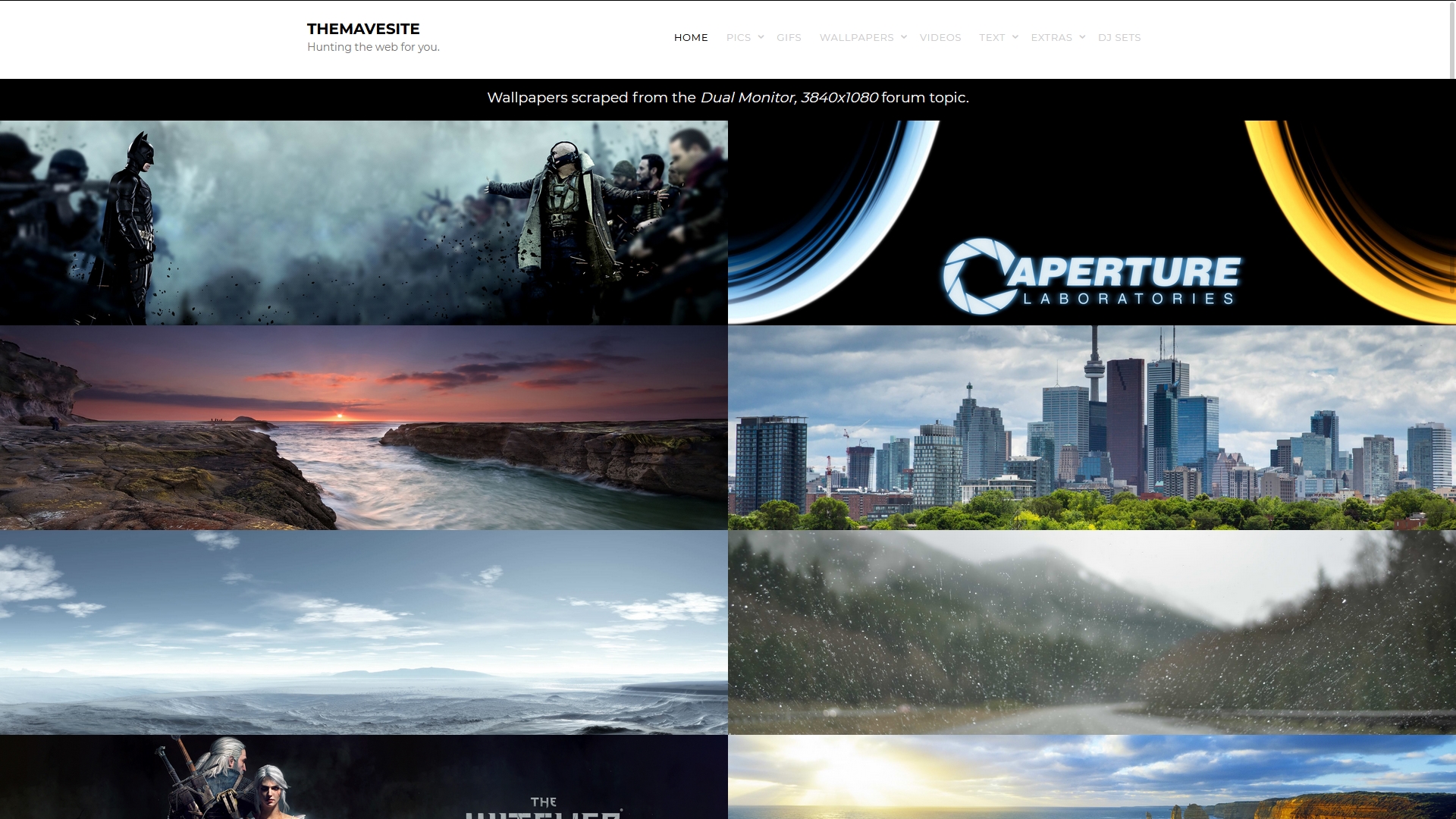Screen dimensions: 1456x819
Task: Open the sunset rocky coast wallpaper
Action: (364, 428)
